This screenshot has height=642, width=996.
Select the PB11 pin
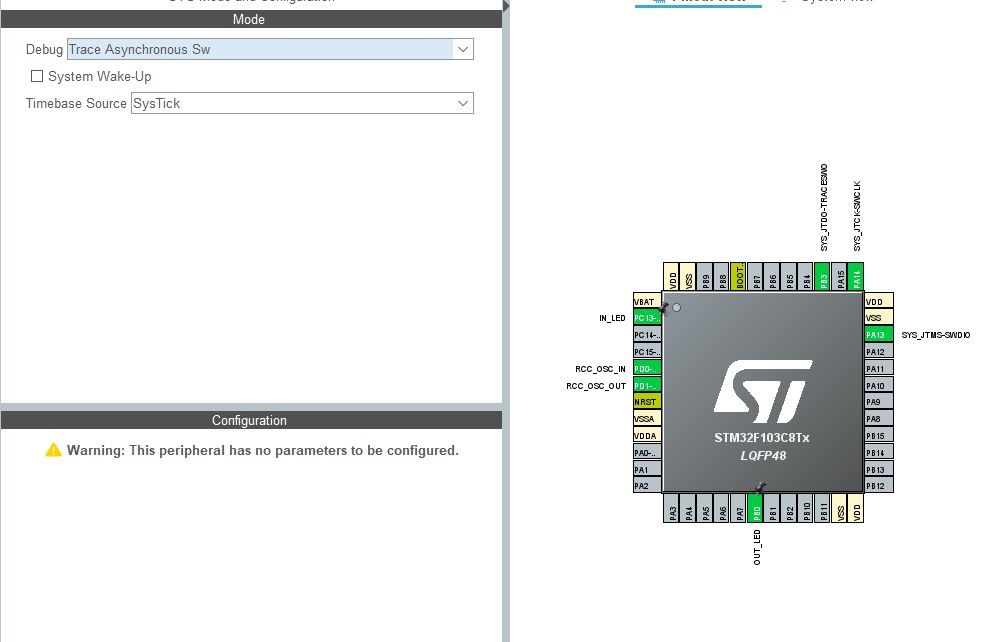point(823,509)
